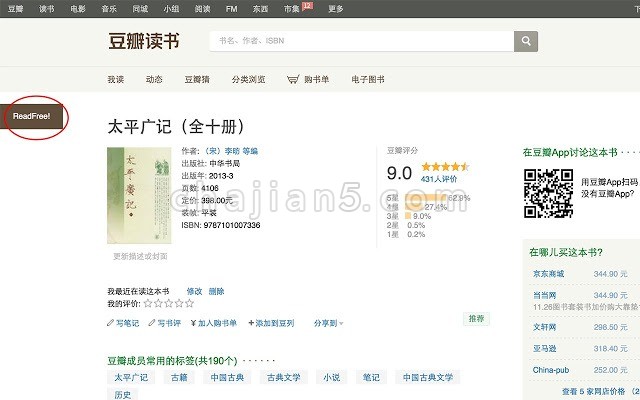Viewport: 640px width, 400px height.
Task: Open the 京东商城 store link
Action: coord(548,274)
